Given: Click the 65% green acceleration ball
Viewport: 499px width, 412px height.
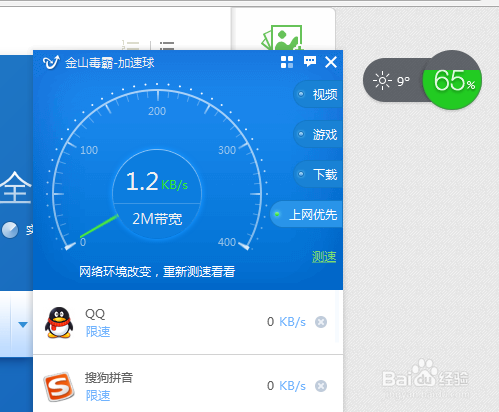Looking at the screenshot, I should pos(452,80).
